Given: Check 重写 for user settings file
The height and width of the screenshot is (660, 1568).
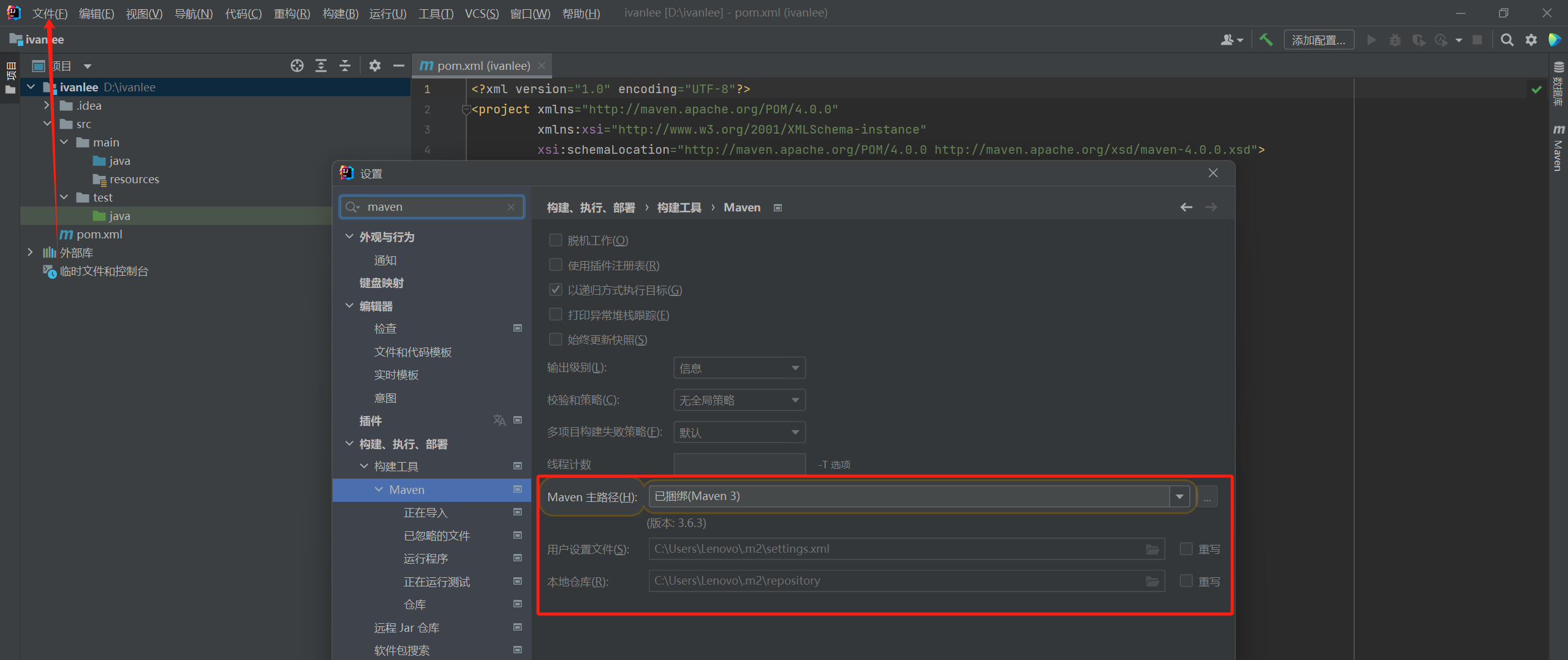Looking at the screenshot, I should pyautogui.click(x=1186, y=548).
